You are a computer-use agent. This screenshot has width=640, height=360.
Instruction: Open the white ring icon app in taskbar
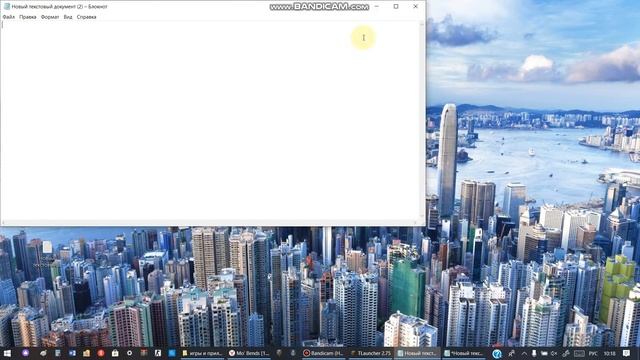pos(129,353)
